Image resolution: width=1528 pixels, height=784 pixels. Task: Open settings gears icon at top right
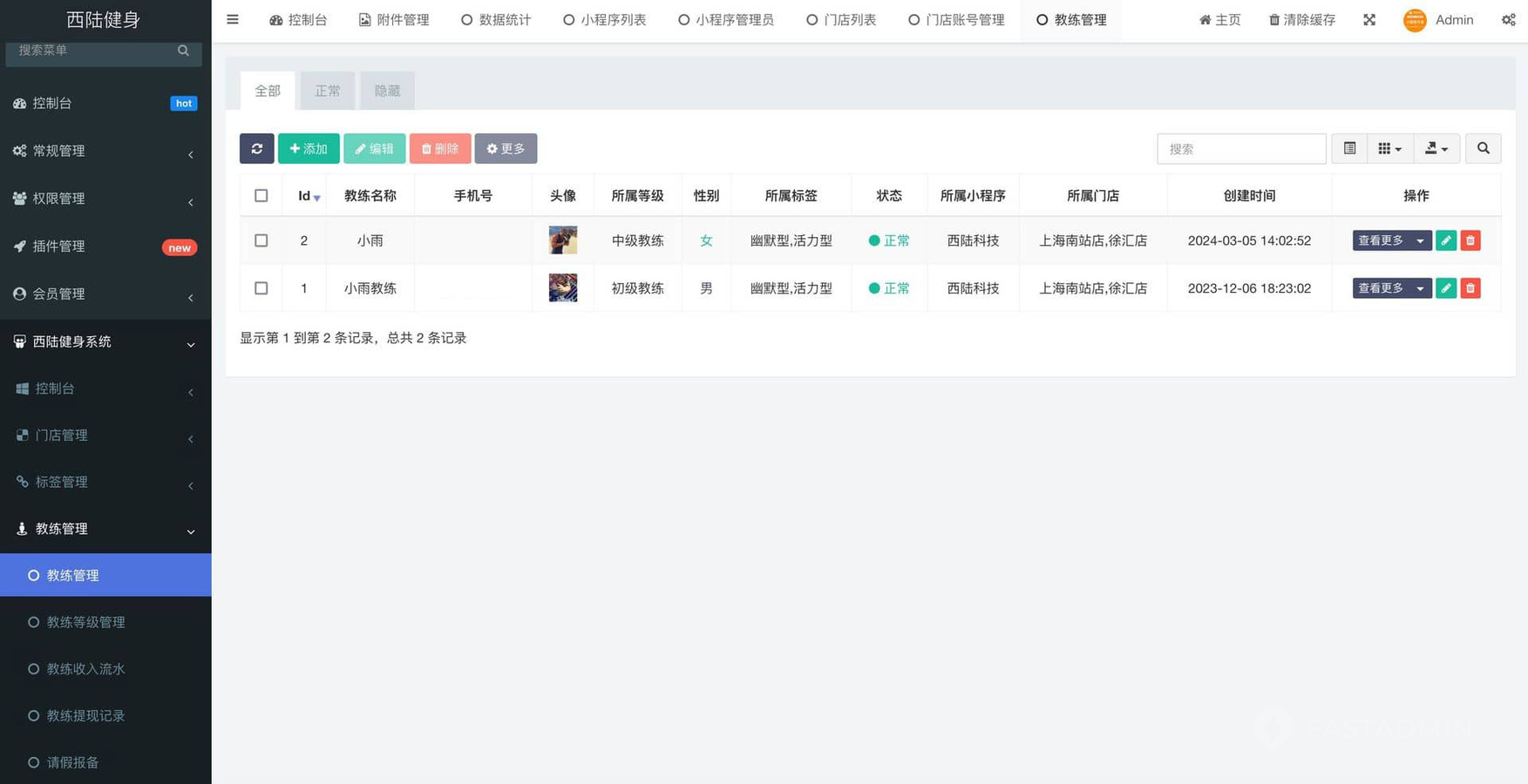(1508, 20)
